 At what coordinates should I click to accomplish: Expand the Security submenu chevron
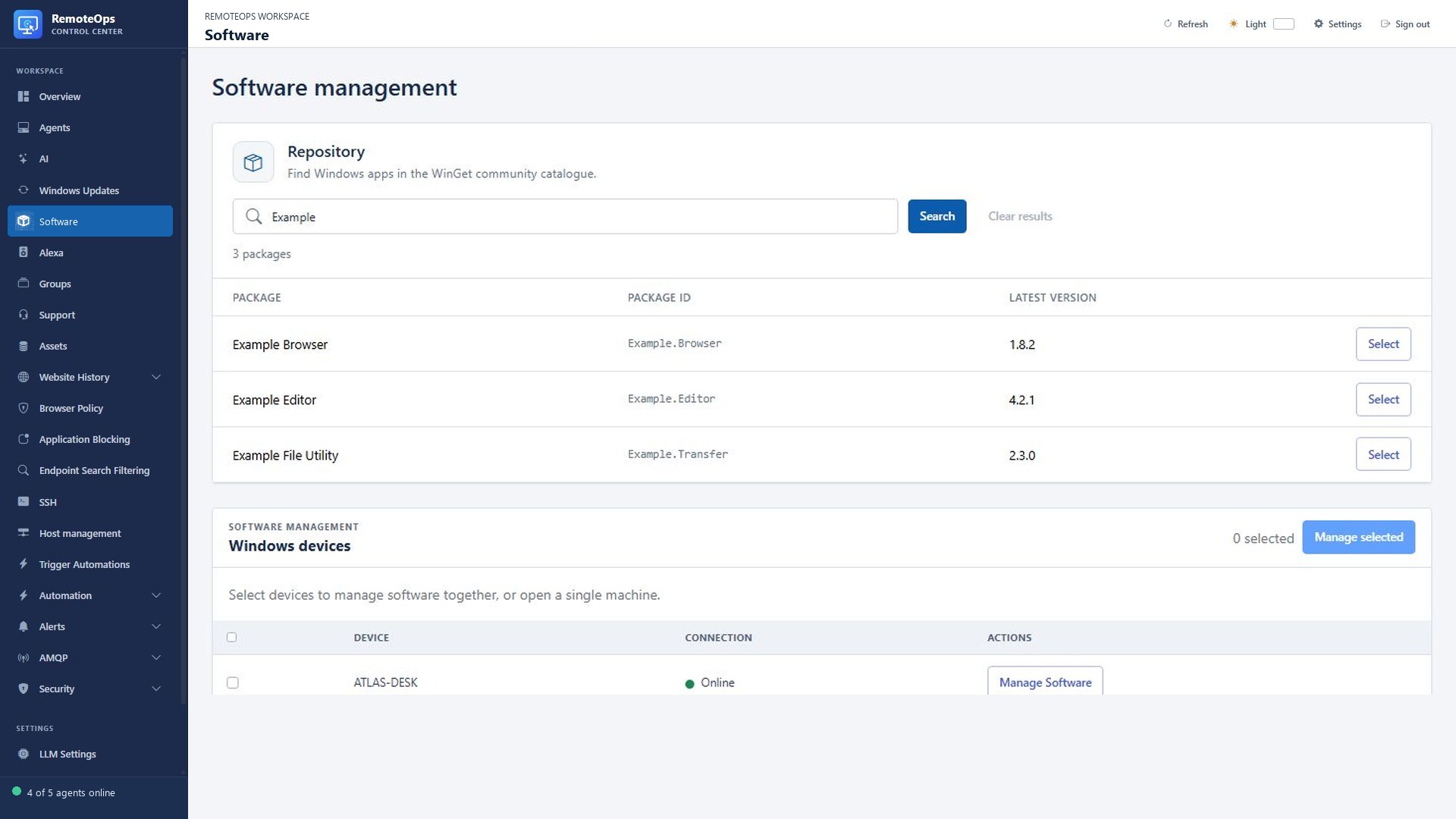pyautogui.click(x=156, y=689)
